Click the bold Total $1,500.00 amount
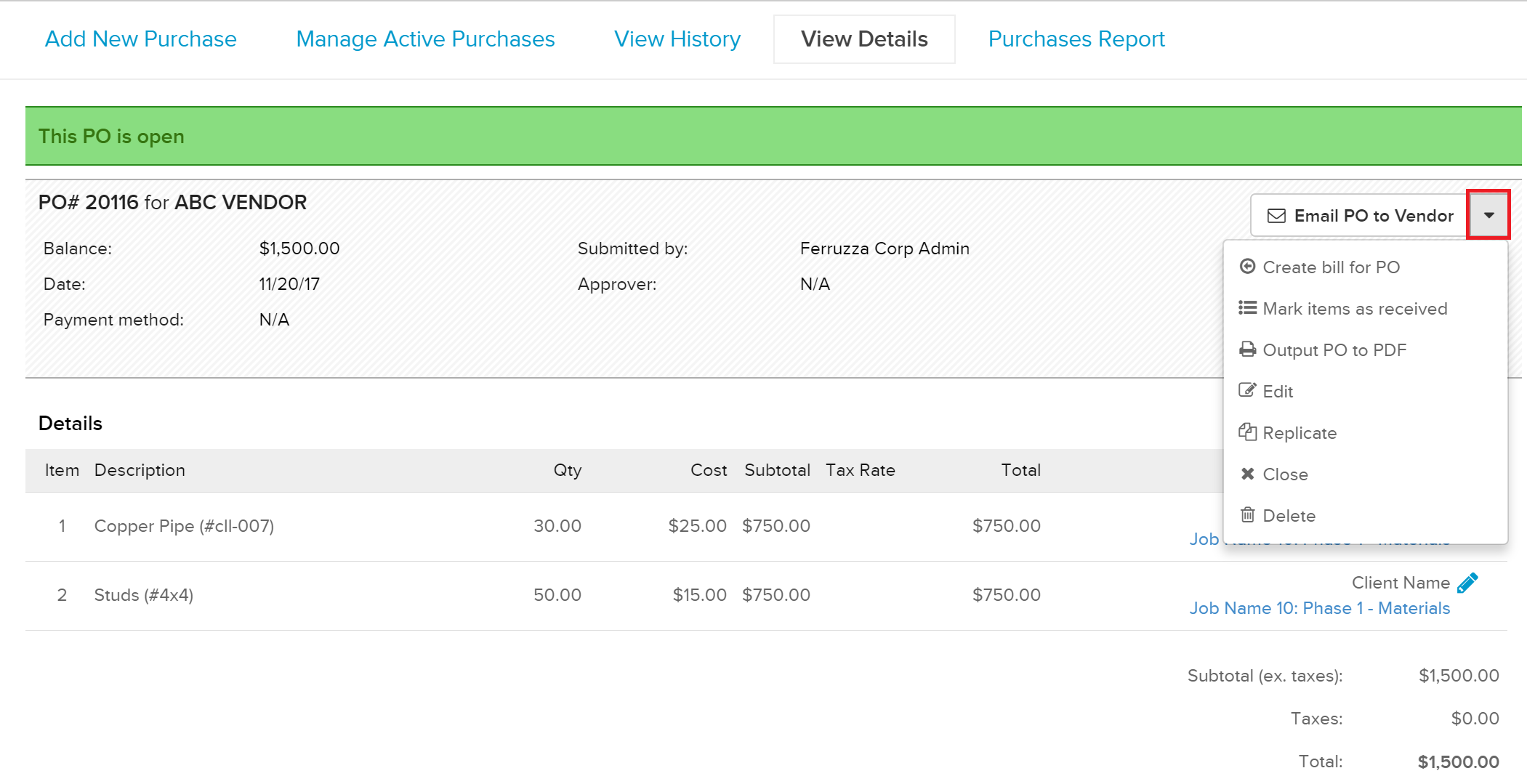 1458,761
